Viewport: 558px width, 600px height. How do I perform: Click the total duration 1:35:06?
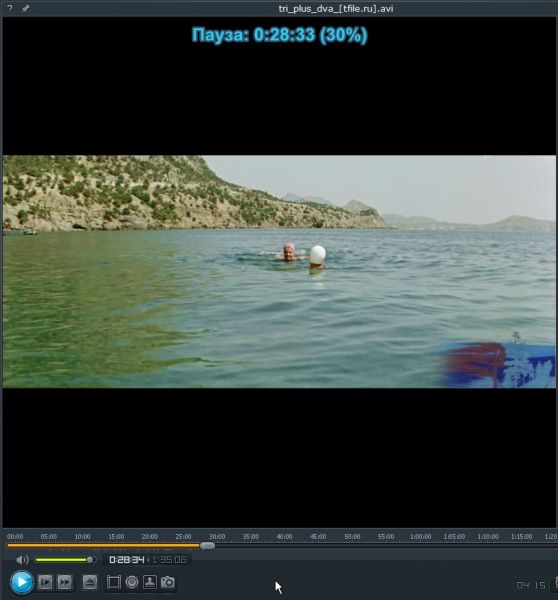[x=169, y=560]
